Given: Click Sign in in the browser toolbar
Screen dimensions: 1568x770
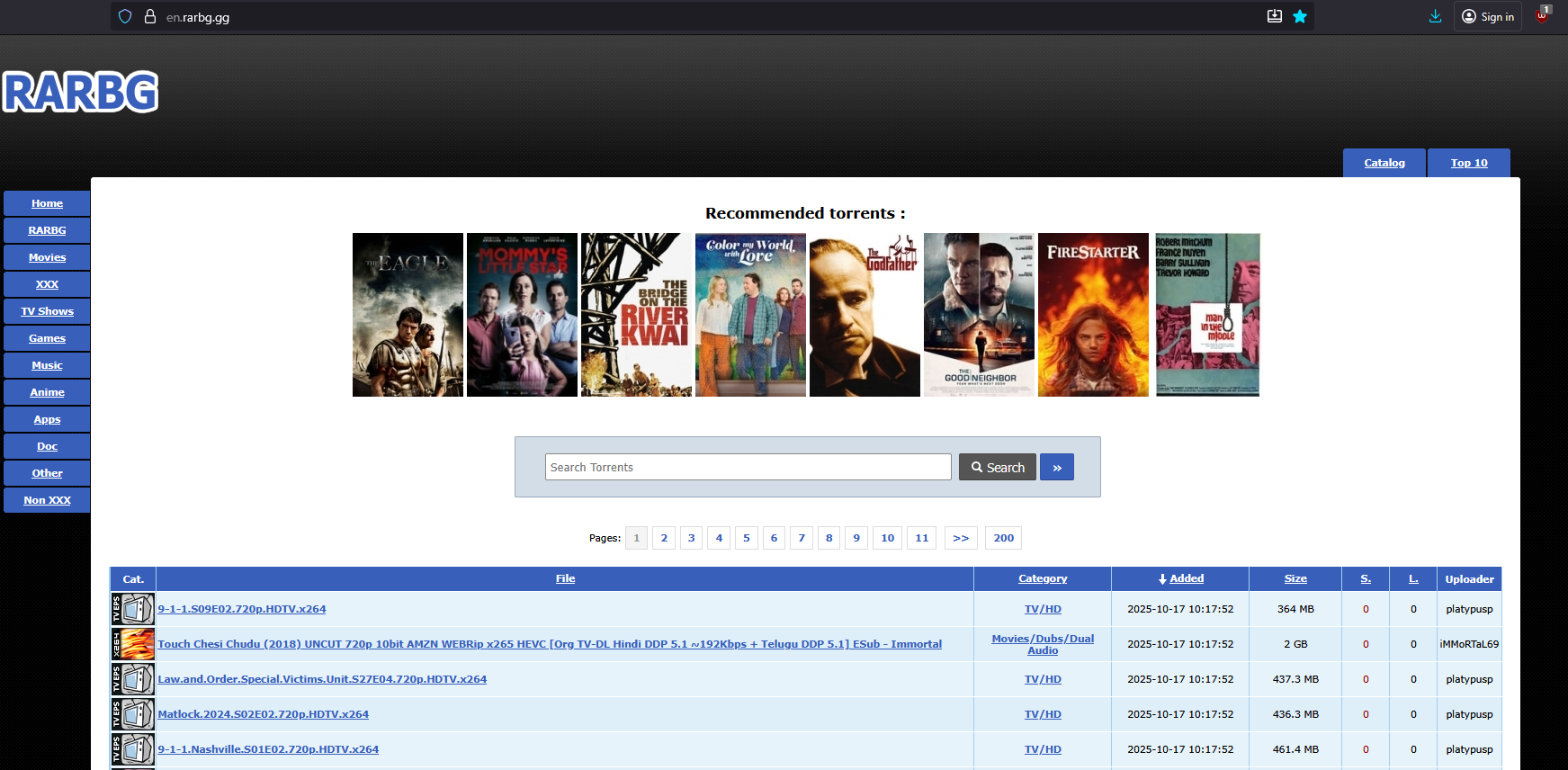Looking at the screenshot, I should pos(1488,16).
